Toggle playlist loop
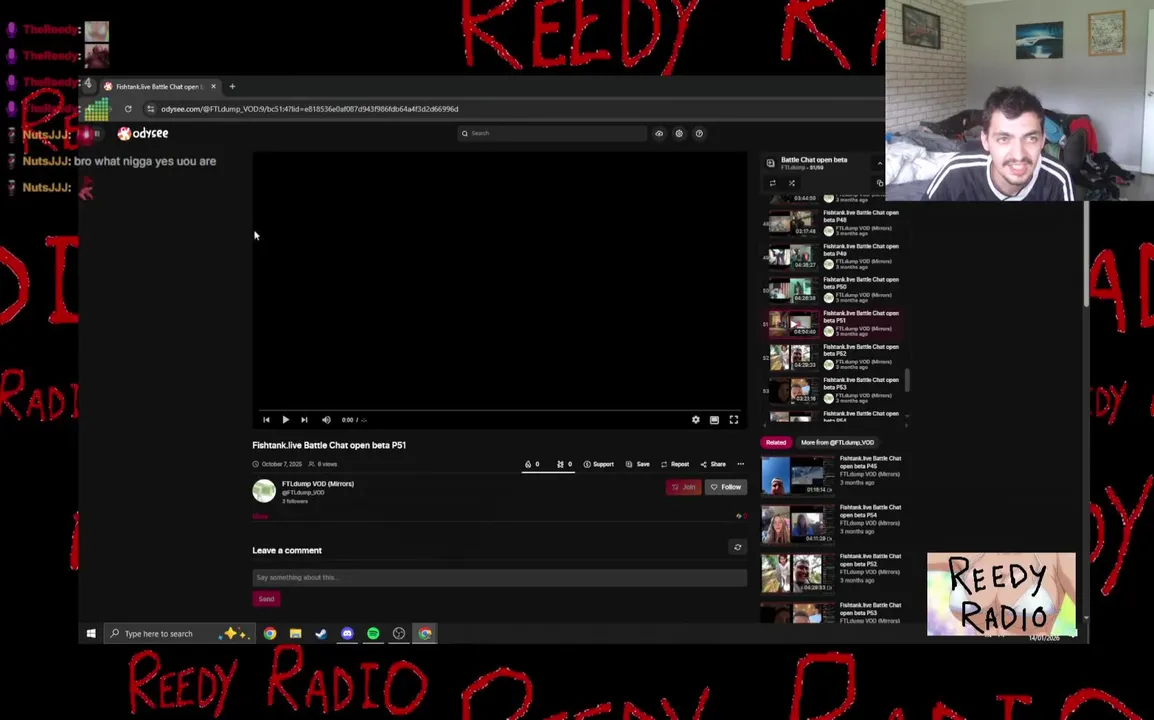This screenshot has height=720, width=1154. tap(772, 183)
